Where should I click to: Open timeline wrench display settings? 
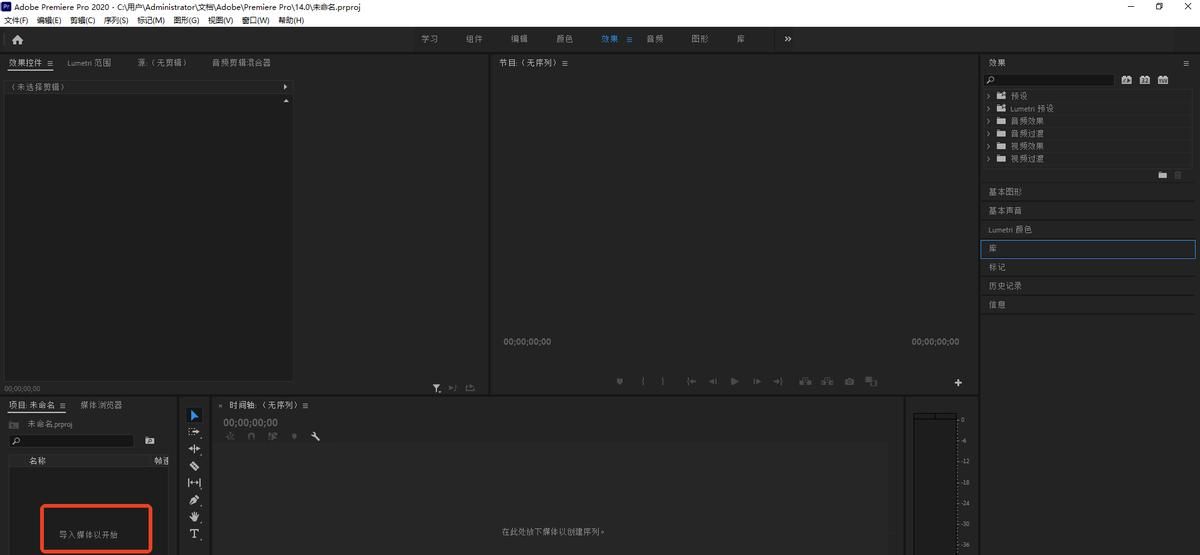(x=315, y=436)
